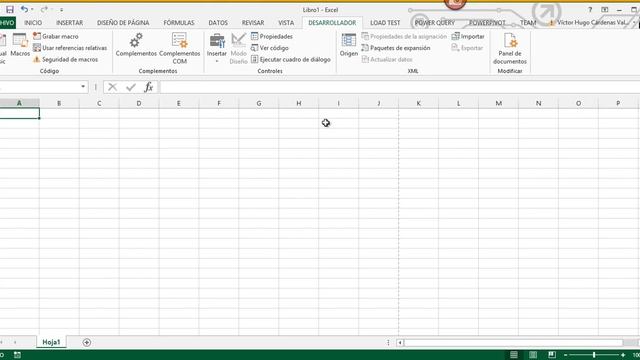Image resolution: width=640 pixels, height=360 pixels.
Task: Click the Cancel X in formula bar
Action: [112, 87]
